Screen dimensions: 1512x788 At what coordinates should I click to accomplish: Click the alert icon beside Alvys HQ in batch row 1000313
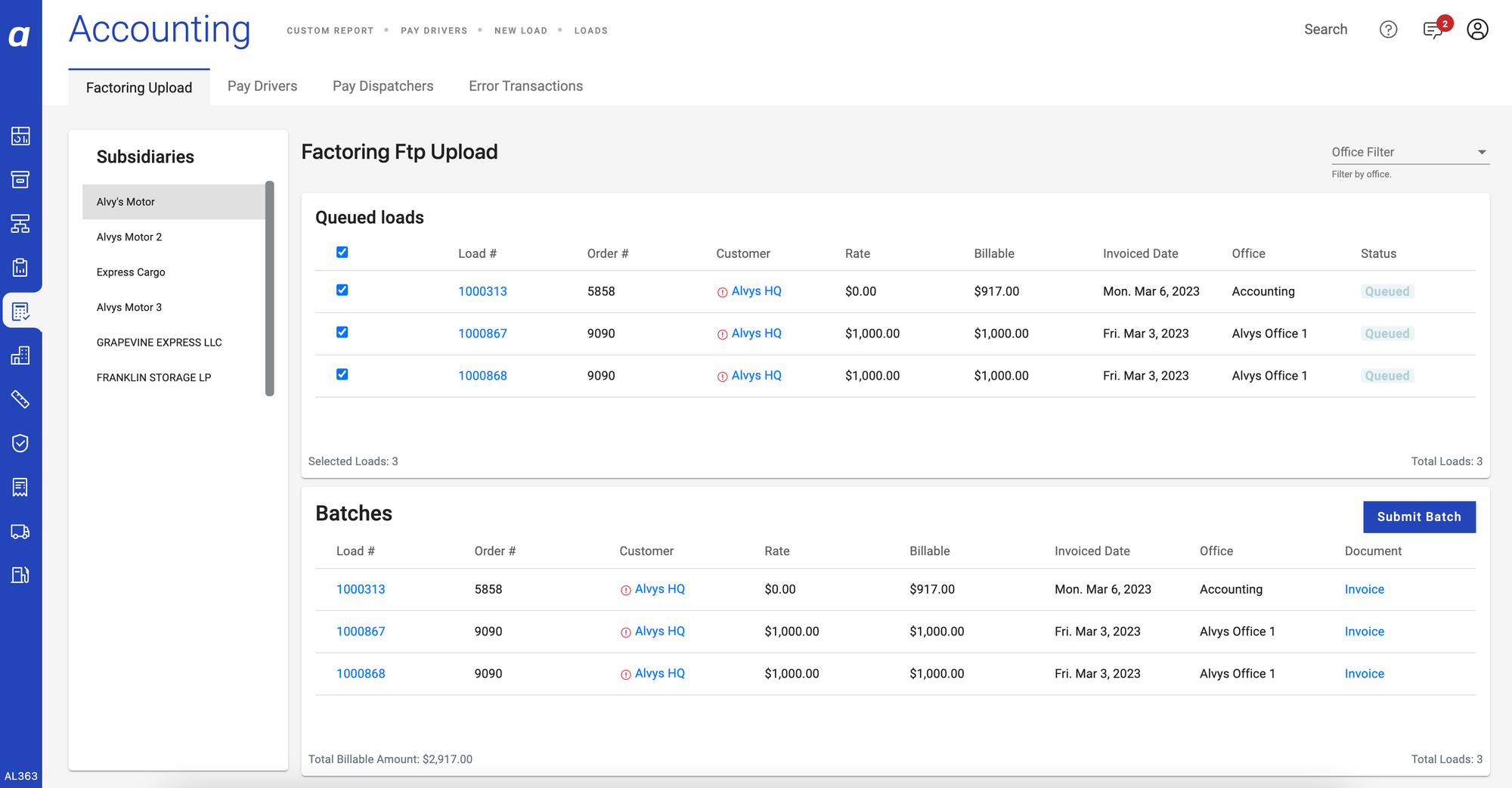click(x=625, y=590)
